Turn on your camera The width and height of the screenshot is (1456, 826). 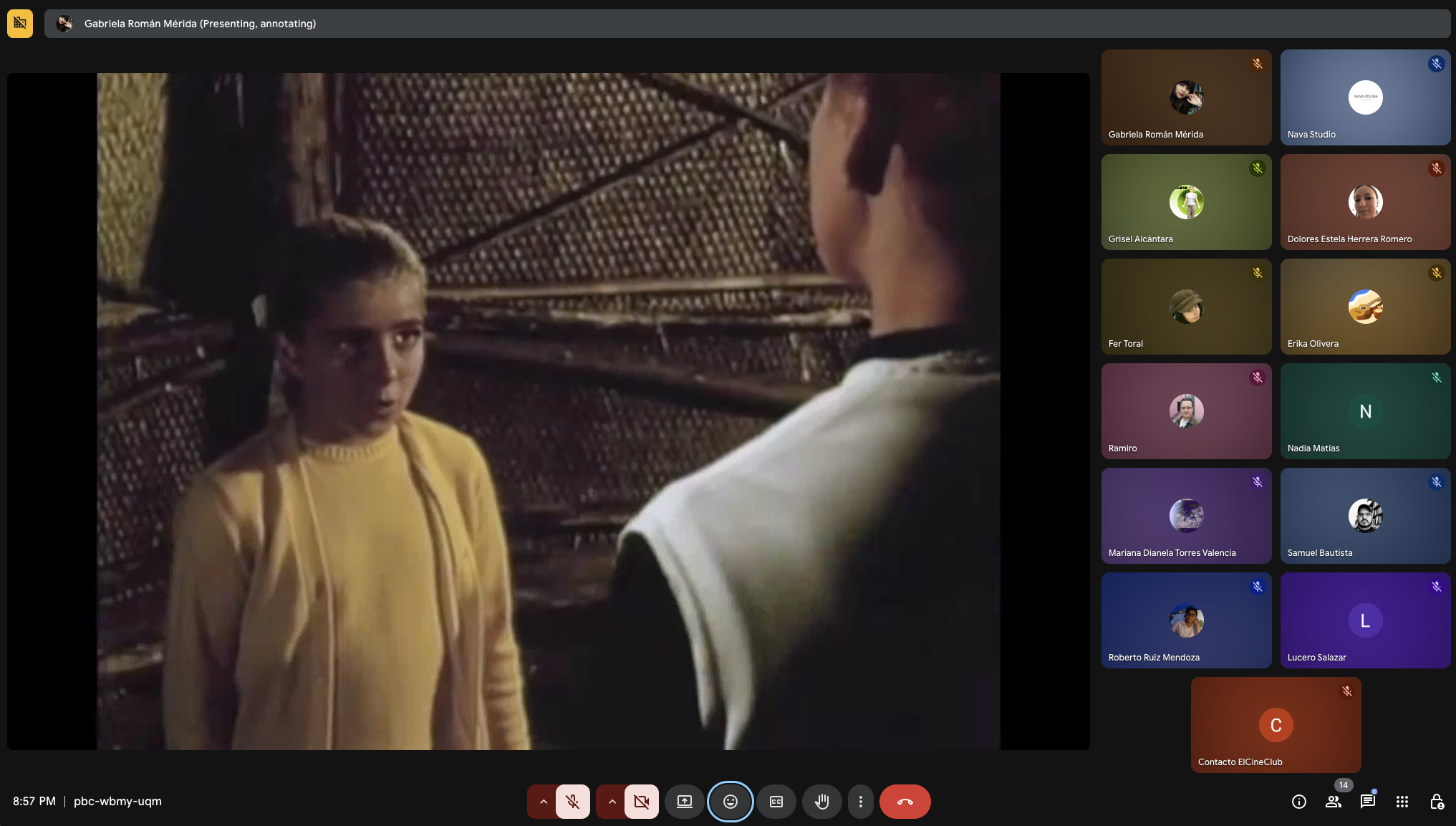coord(641,802)
